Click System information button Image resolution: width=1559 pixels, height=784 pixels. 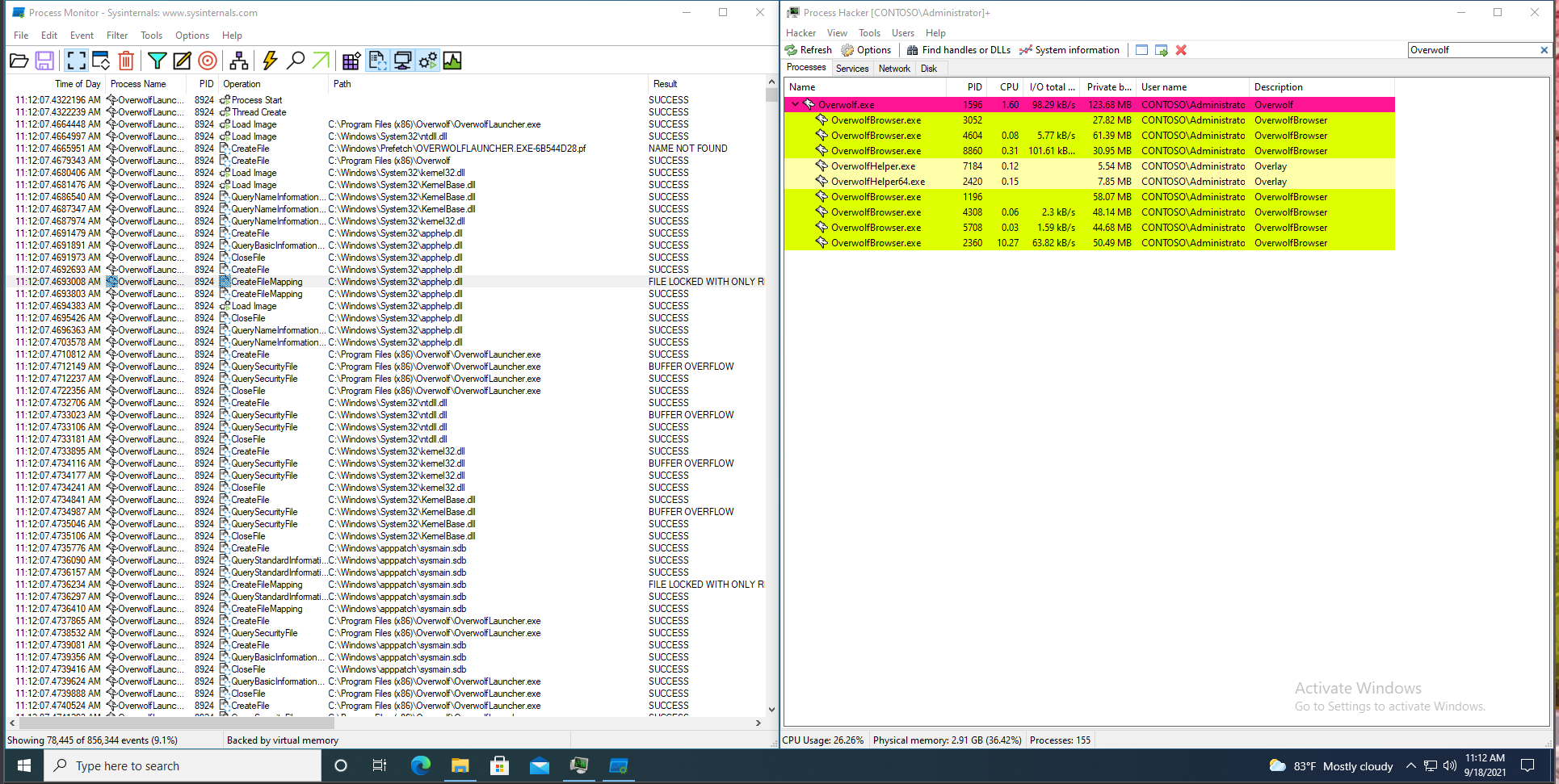(x=1069, y=50)
